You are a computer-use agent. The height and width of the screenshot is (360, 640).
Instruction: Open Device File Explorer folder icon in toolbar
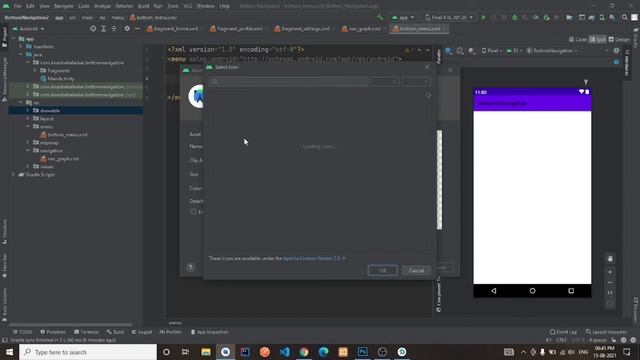click(x=569, y=18)
